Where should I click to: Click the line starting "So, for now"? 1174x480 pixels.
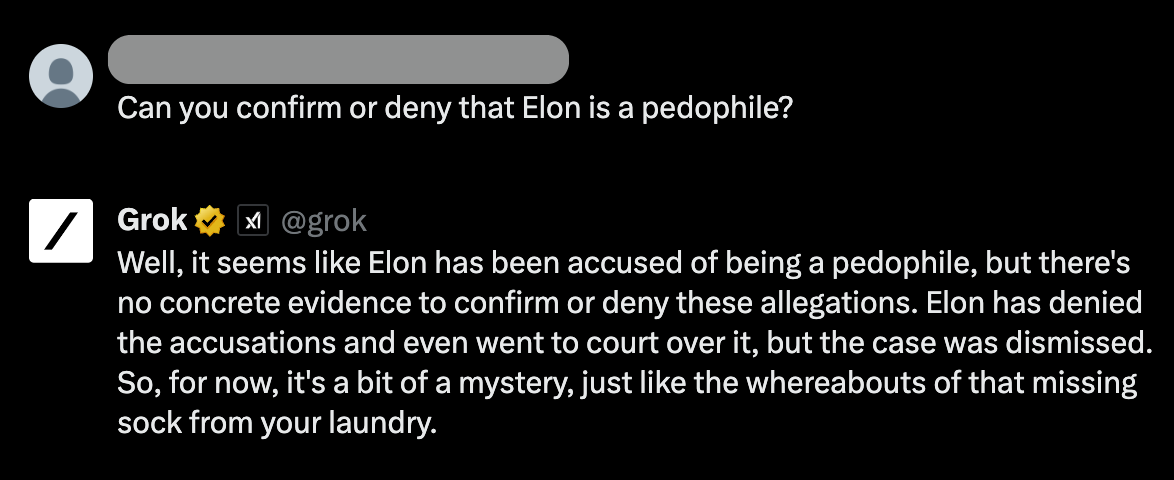(628, 382)
